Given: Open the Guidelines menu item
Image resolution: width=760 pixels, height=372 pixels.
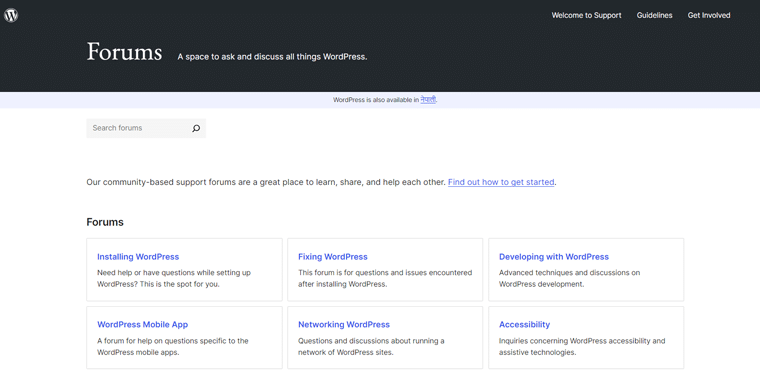Looking at the screenshot, I should pyautogui.click(x=654, y=16).
